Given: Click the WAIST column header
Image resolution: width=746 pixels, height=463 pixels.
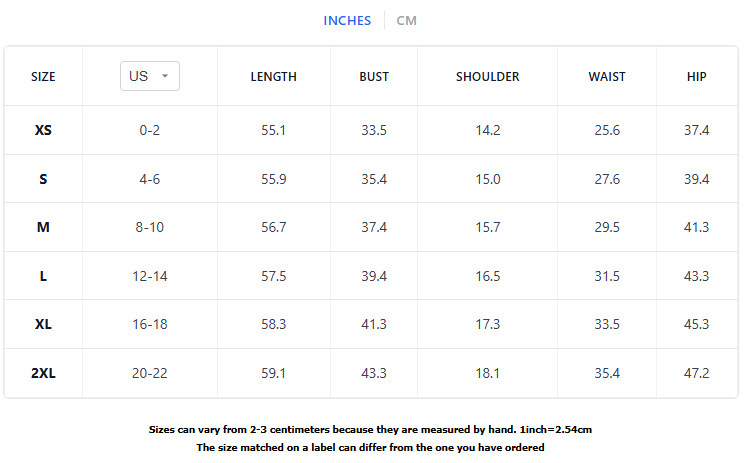Looking at the screenshot, I should [606, 77].
